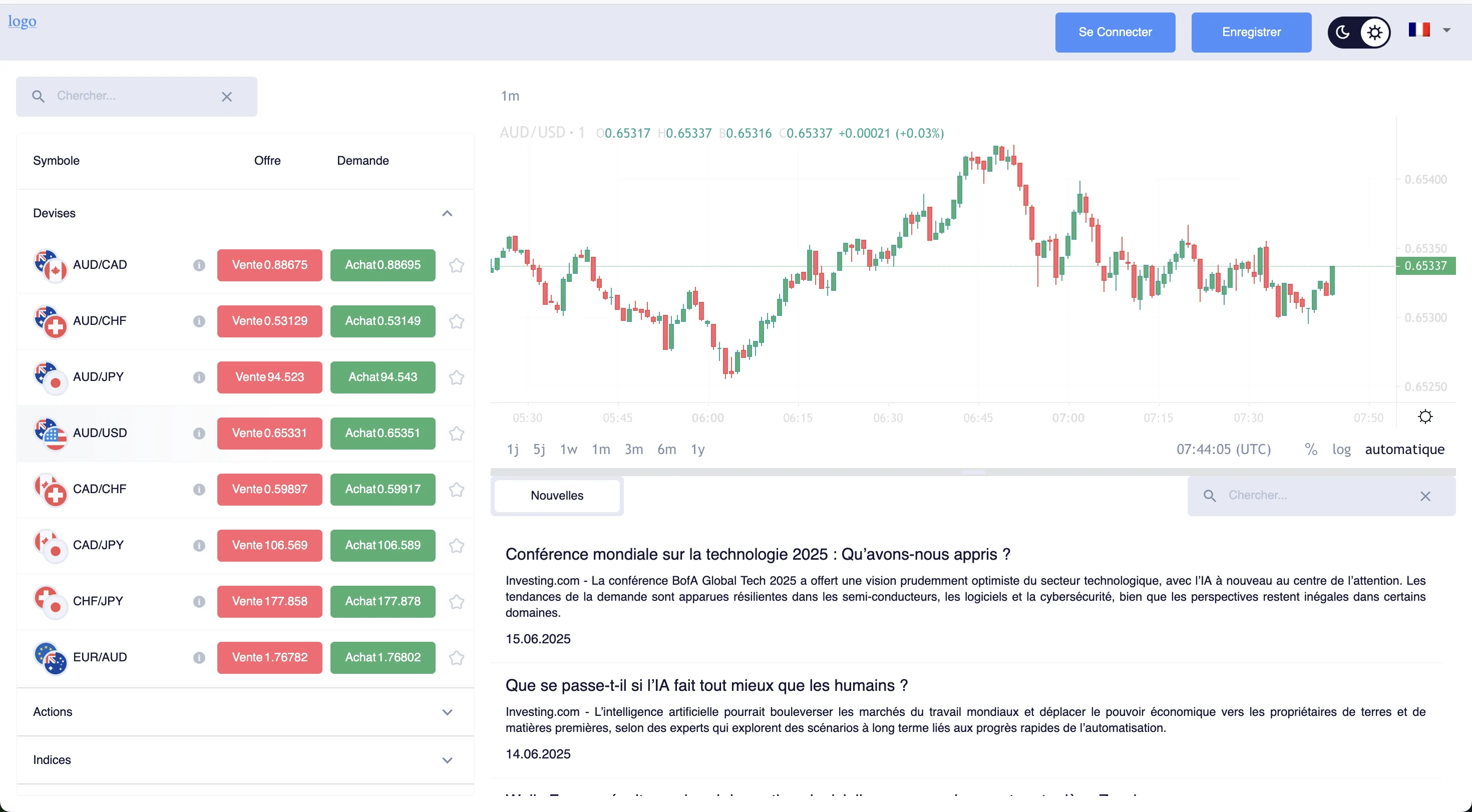Screen dimensions: 1472x812
Task: Click Achat 0.53149 for AUD/CHF
Action: tap(383, 321)
